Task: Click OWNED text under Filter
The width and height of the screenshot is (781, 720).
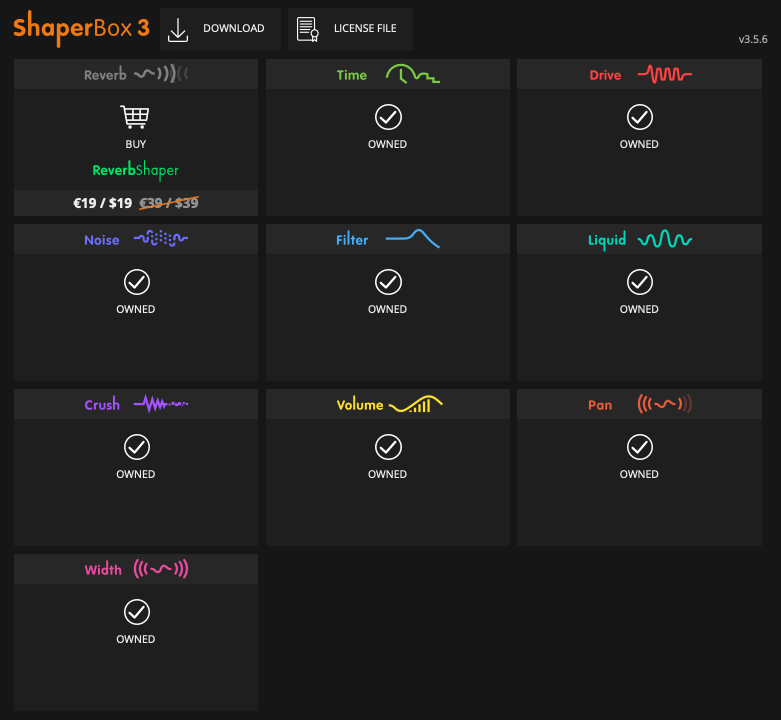Action: pyautogui.click(x=388, y=309)
